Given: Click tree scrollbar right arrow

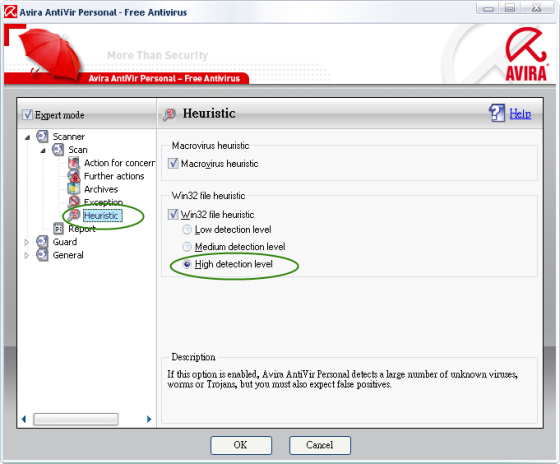Looking at the screenshot, I should 149,419.
